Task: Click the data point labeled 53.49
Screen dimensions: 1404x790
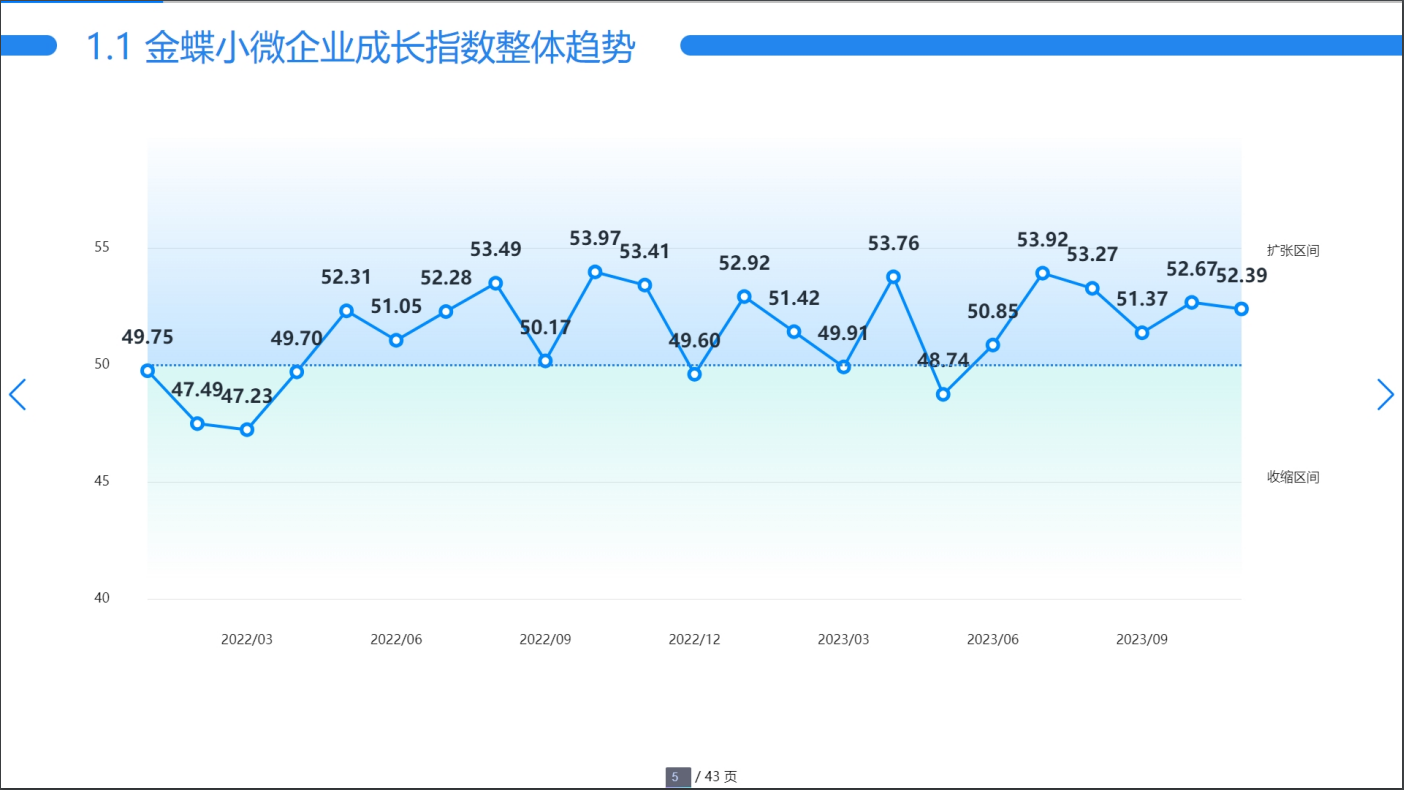Action: click(496, 283)
